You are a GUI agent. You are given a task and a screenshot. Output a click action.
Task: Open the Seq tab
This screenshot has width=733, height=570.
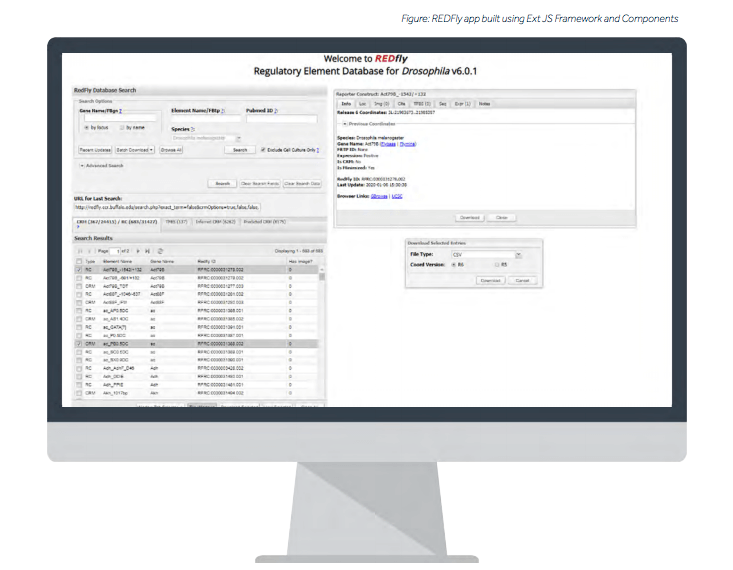tap(442, 104)
